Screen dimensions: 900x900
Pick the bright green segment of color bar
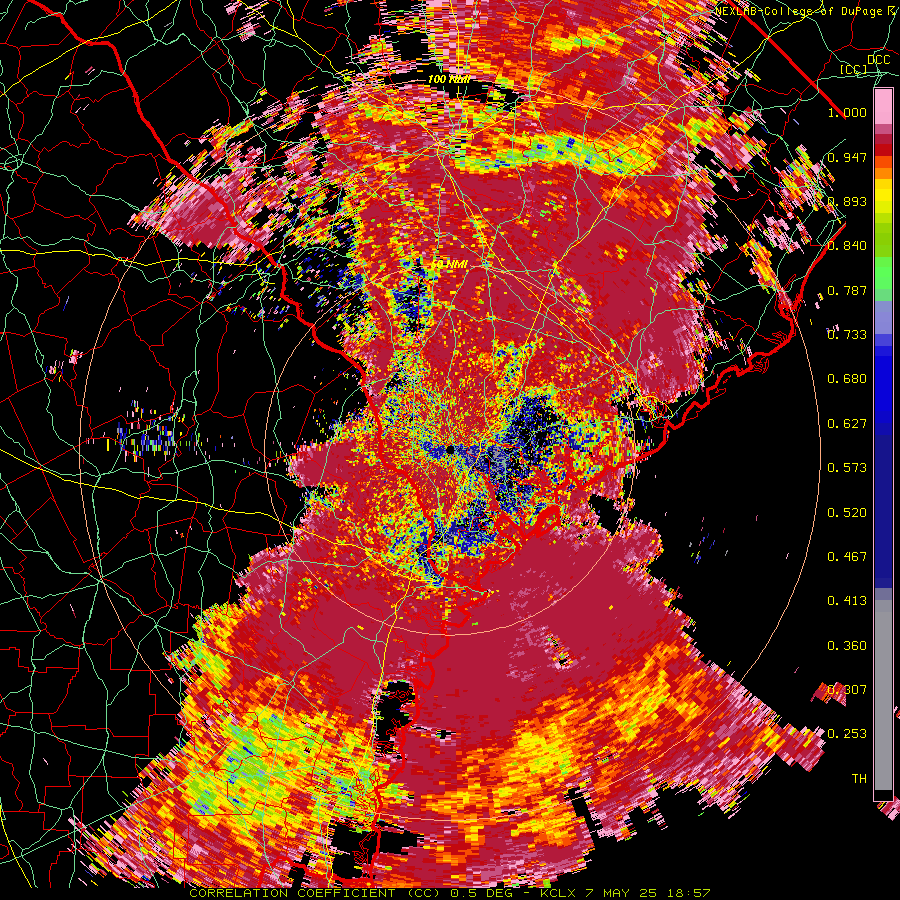(x=883, y=273)
